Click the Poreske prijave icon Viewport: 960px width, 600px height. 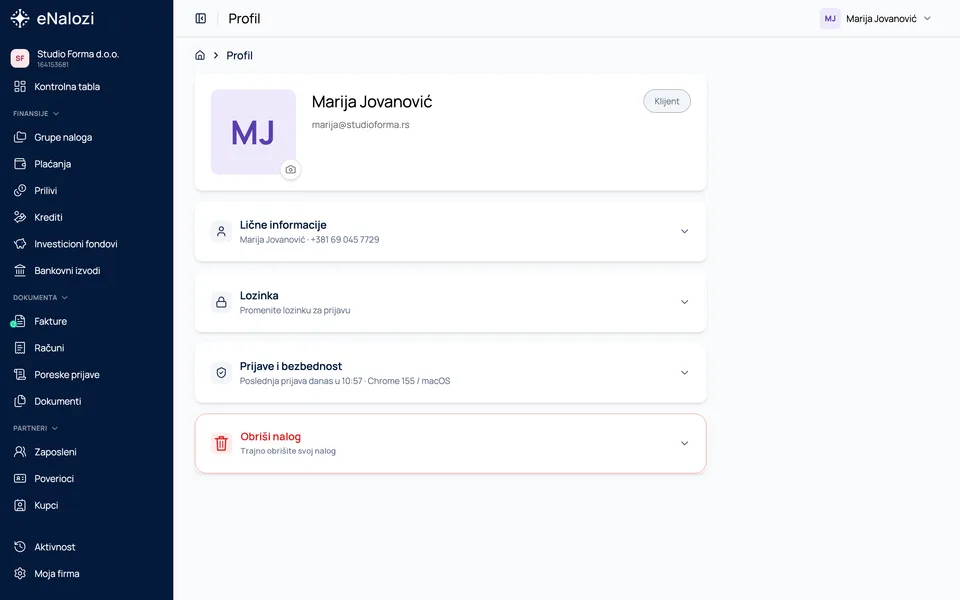coord(20,374)
